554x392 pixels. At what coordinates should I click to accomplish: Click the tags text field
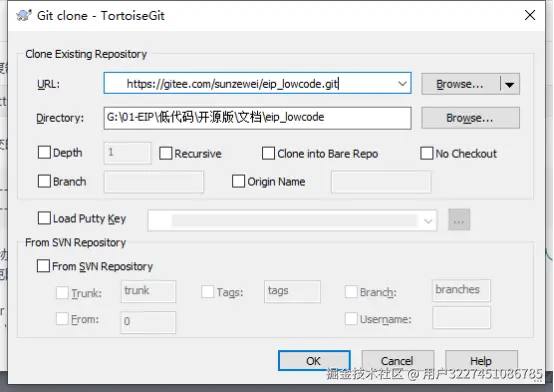click(292, 292)
